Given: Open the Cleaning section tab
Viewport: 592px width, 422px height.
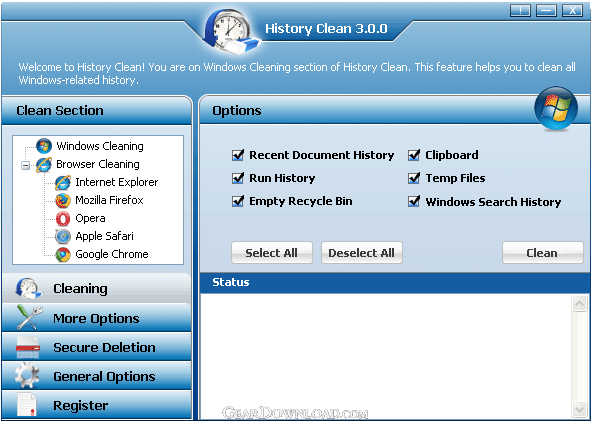Looking at the screenshot, I should 97,289.
